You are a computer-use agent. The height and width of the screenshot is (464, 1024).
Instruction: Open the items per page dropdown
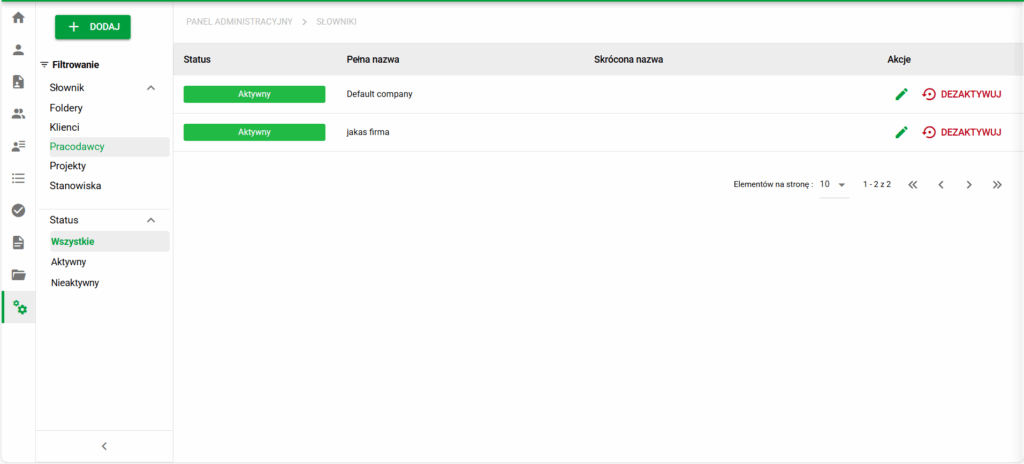[x=832, y=185]
